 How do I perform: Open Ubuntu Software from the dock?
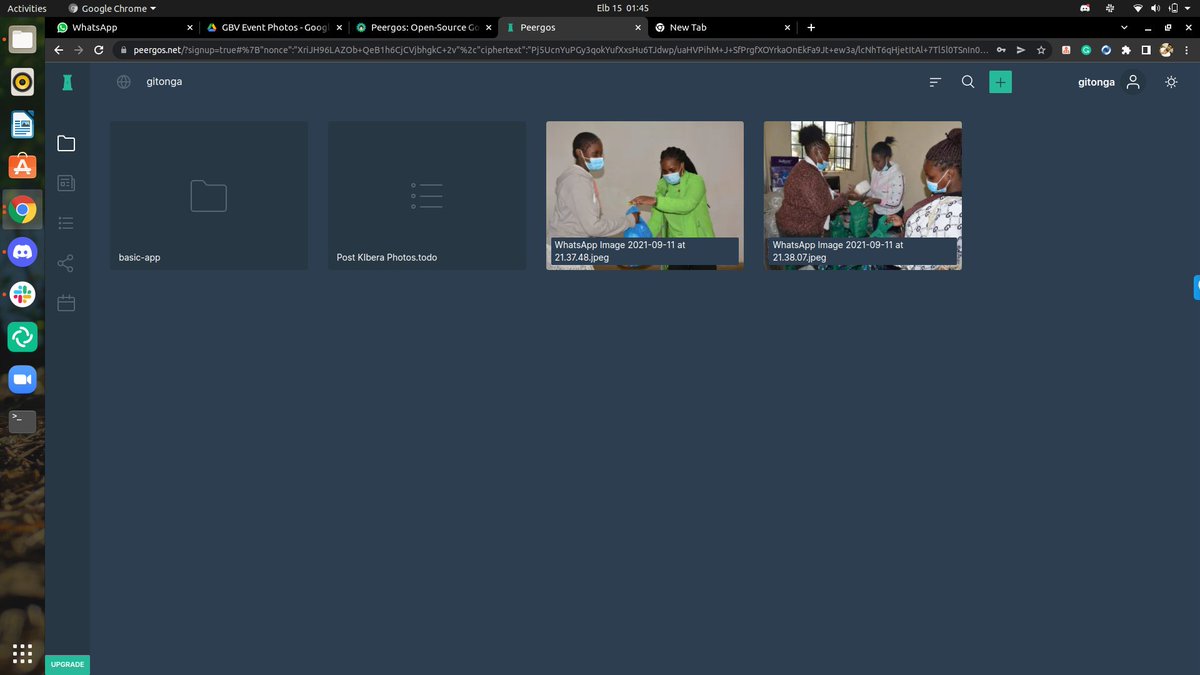tap(23, 167)
